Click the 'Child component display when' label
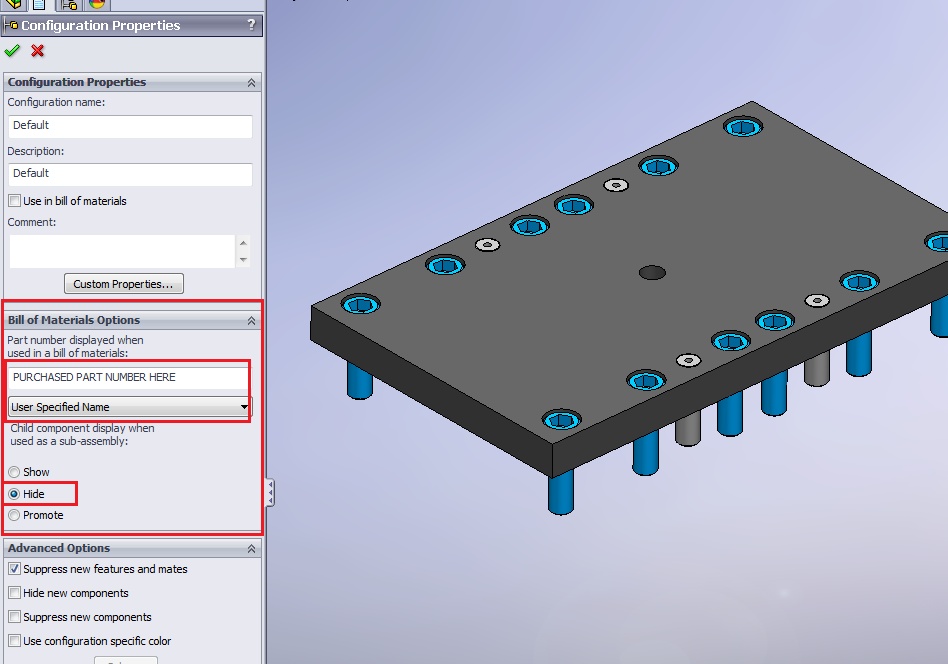Screen dimensions: 948x664 (x=82, y=428)
